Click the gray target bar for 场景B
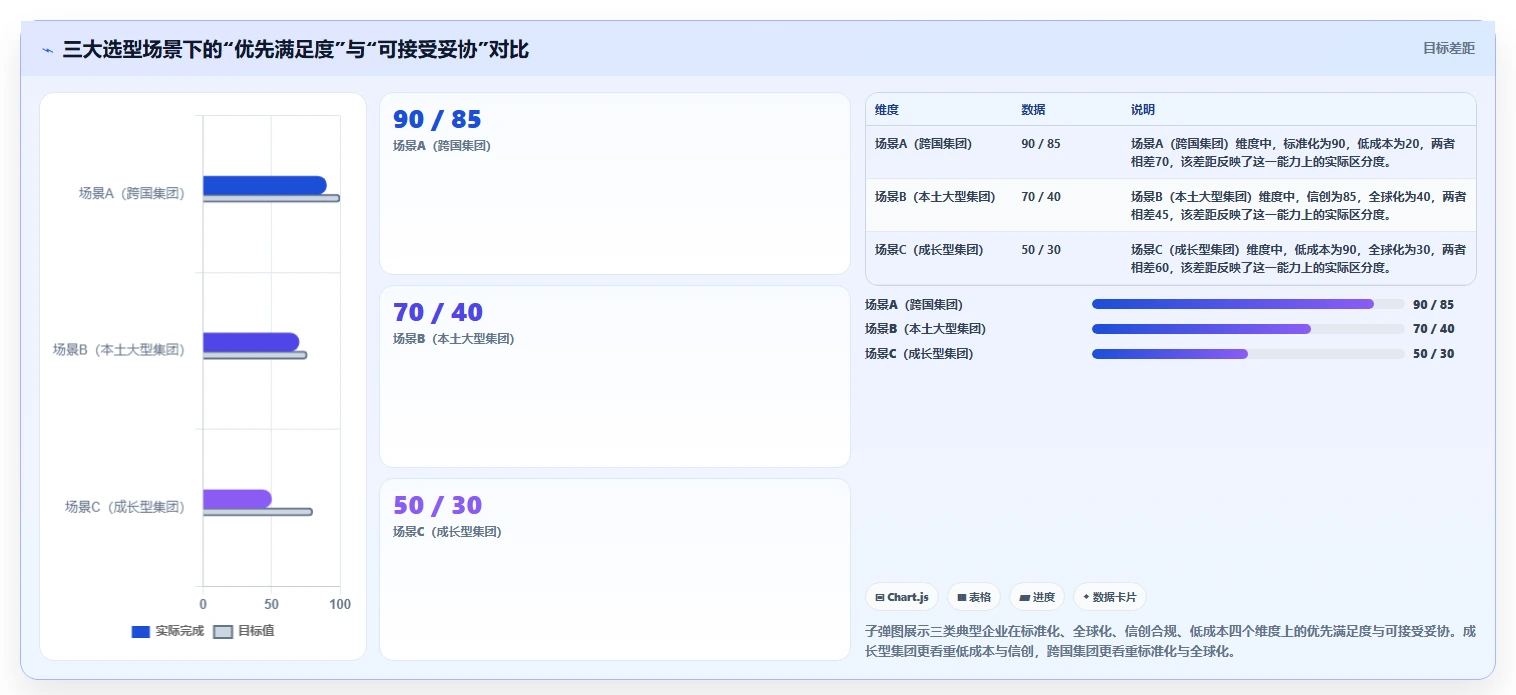 [x=254, y=355]
